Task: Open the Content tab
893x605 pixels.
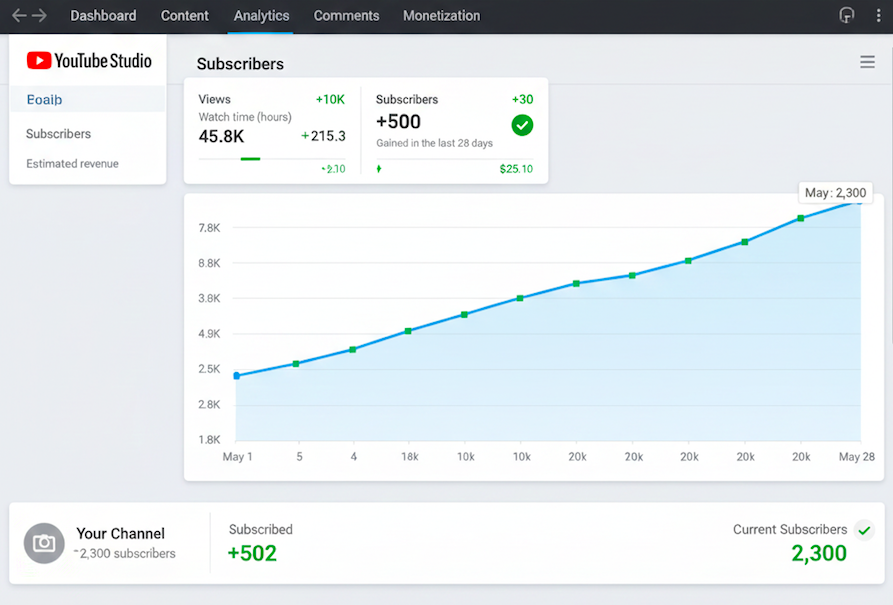Action: pyautogui.click(x=185, y=16)
